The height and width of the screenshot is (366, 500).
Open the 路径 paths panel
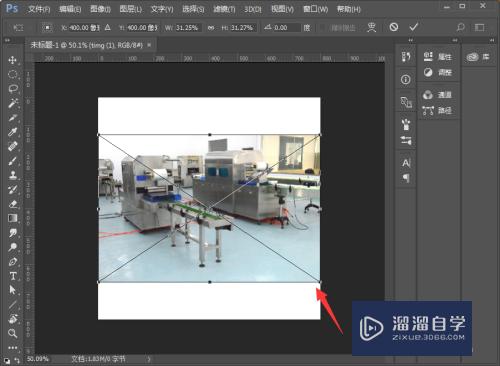pyautogui.click(x=438, y=110)
